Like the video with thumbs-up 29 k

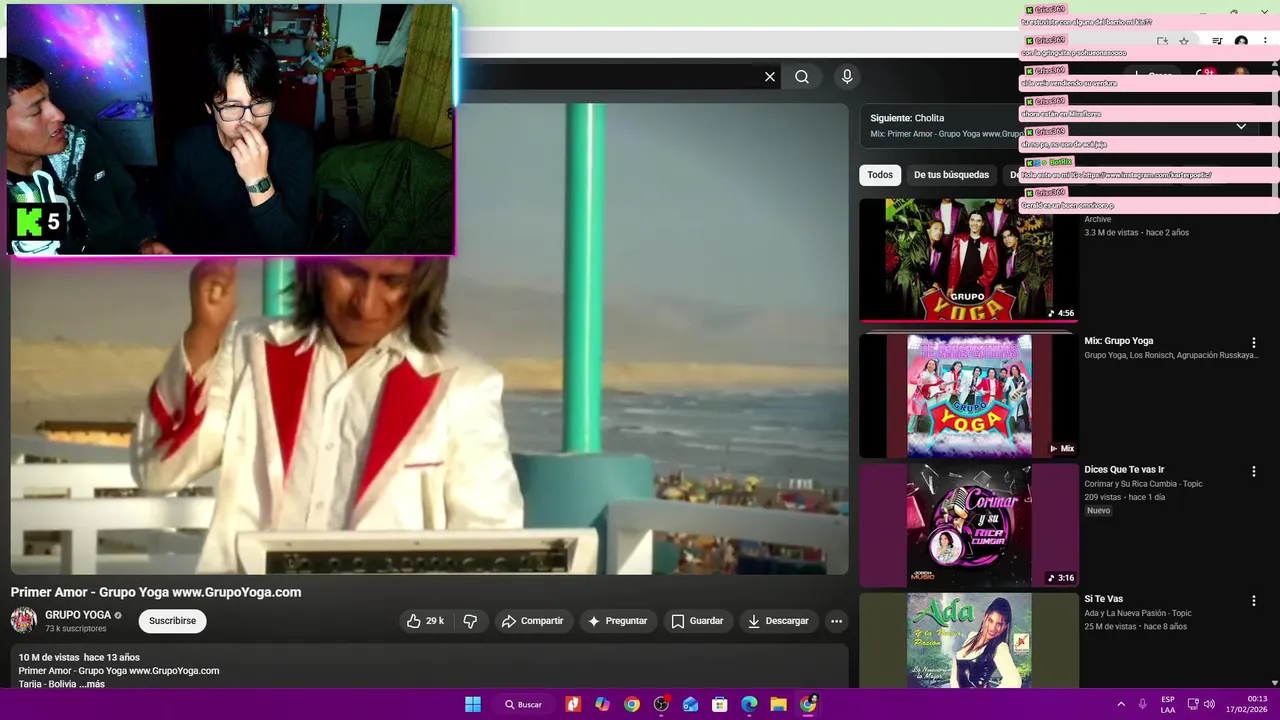[425, 621]
